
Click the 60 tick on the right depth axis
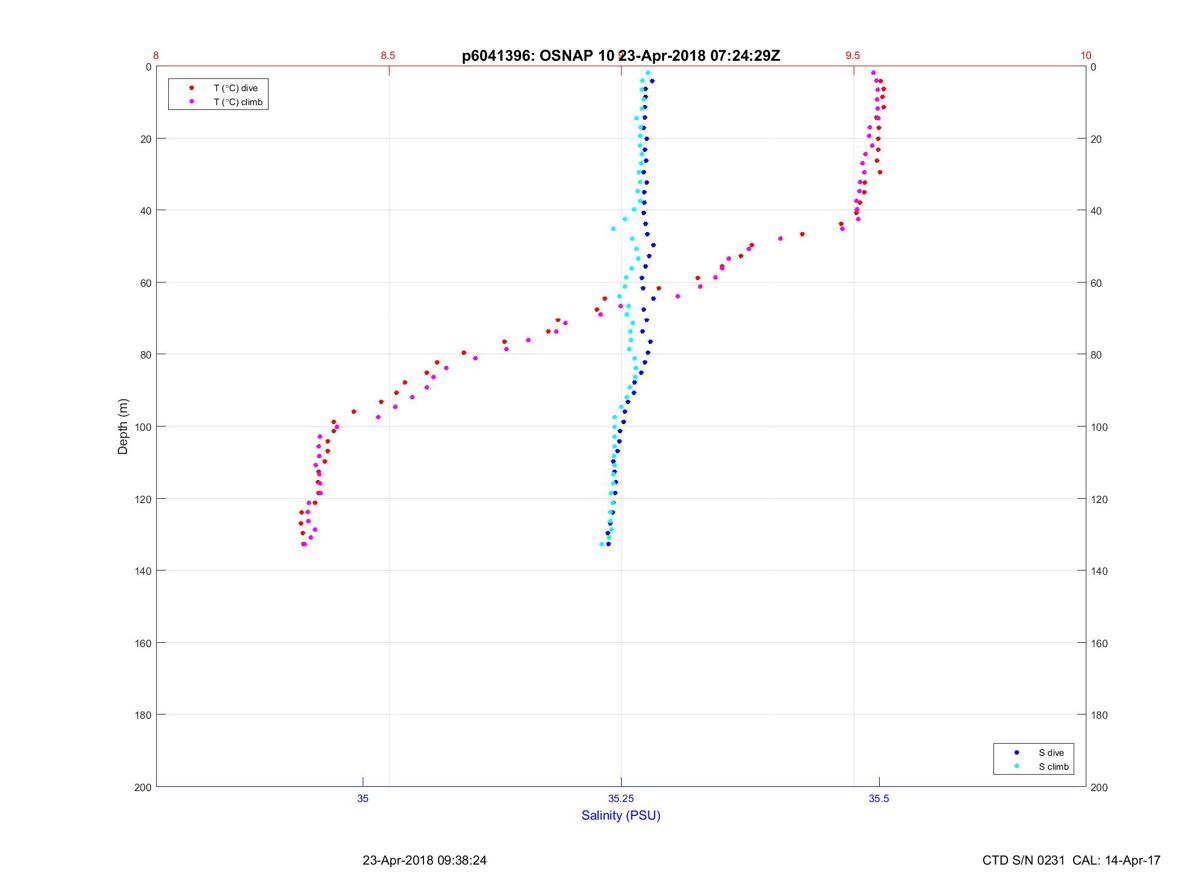pos(1097,283)
